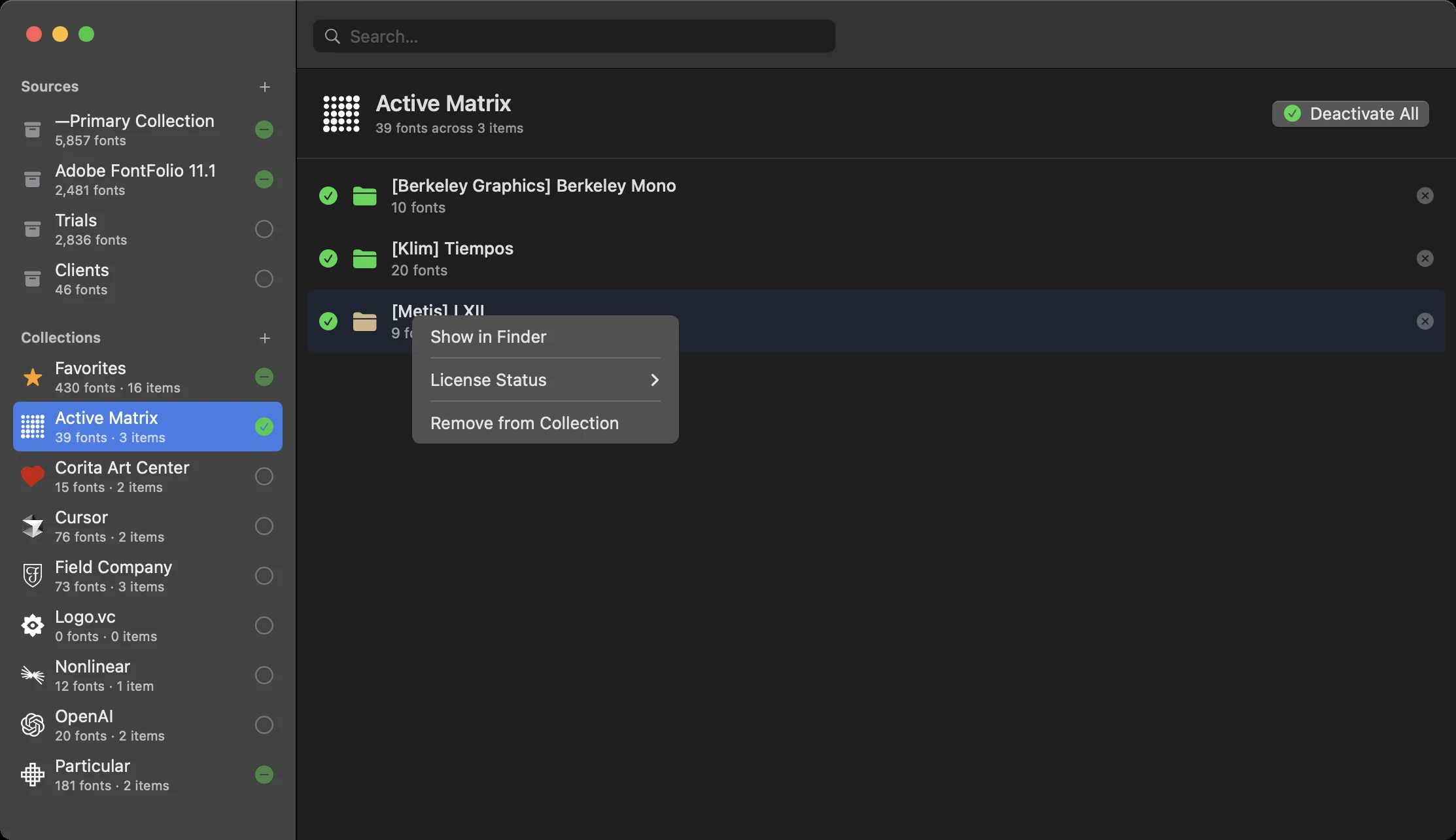Toggle Favorites collection activation

pos(264,377)
